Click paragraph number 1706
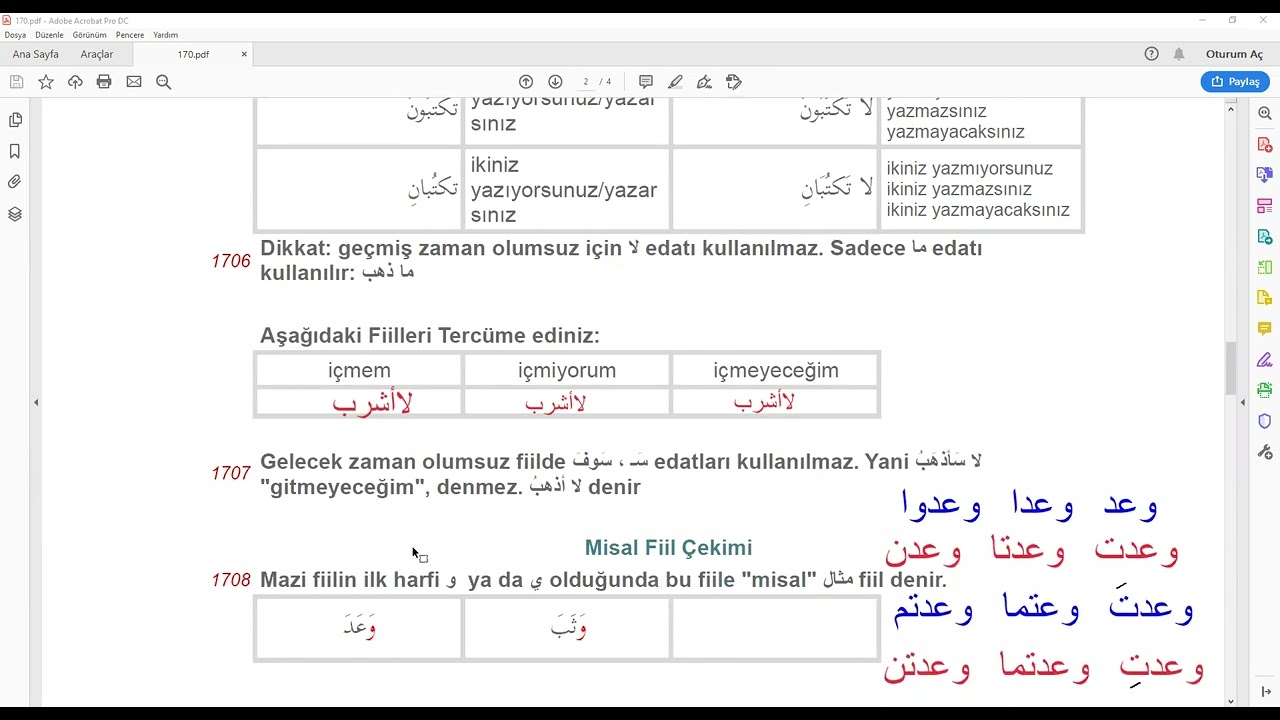The image size is (1280, 720). 231,261
